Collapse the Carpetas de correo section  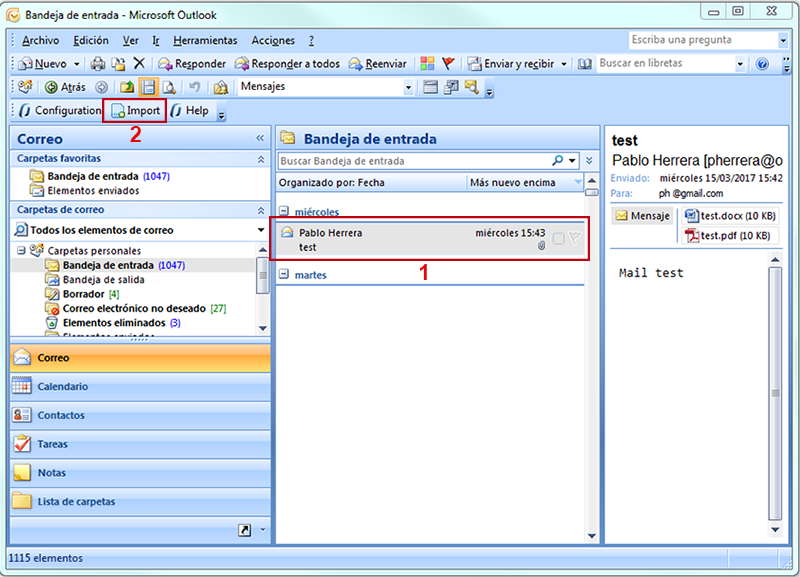[x=261, y=210]
